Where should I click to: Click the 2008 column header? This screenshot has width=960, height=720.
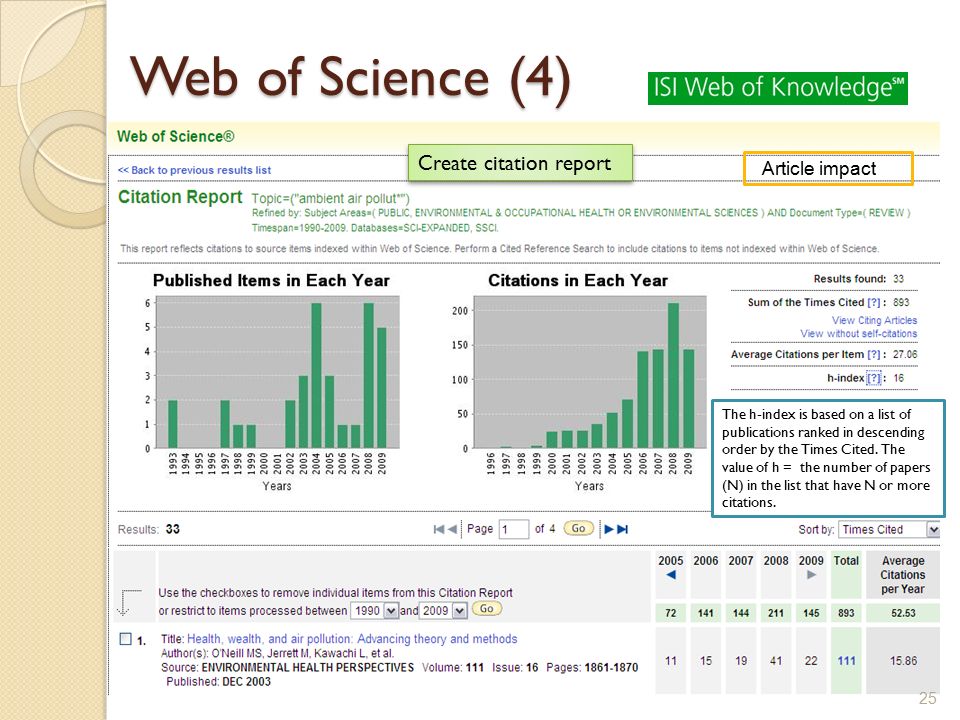[x=776, y=561]
